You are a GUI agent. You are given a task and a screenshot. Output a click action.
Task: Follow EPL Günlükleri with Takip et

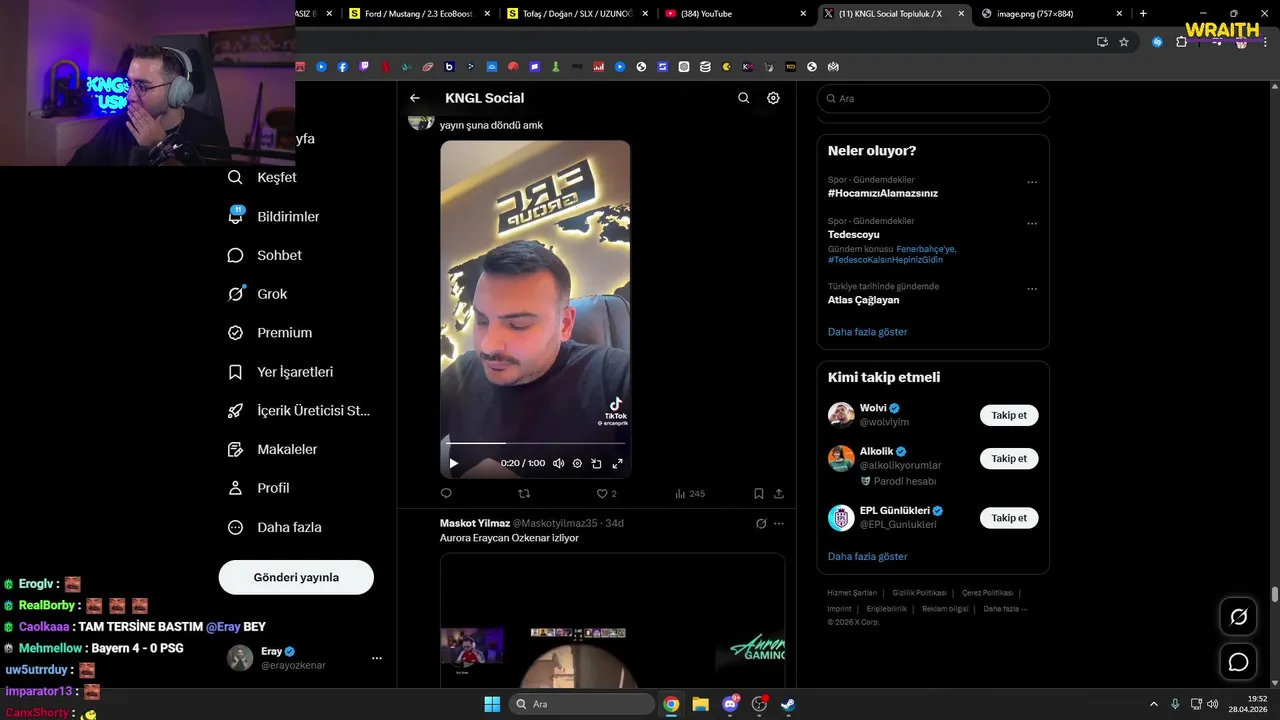coord(1009,518)
